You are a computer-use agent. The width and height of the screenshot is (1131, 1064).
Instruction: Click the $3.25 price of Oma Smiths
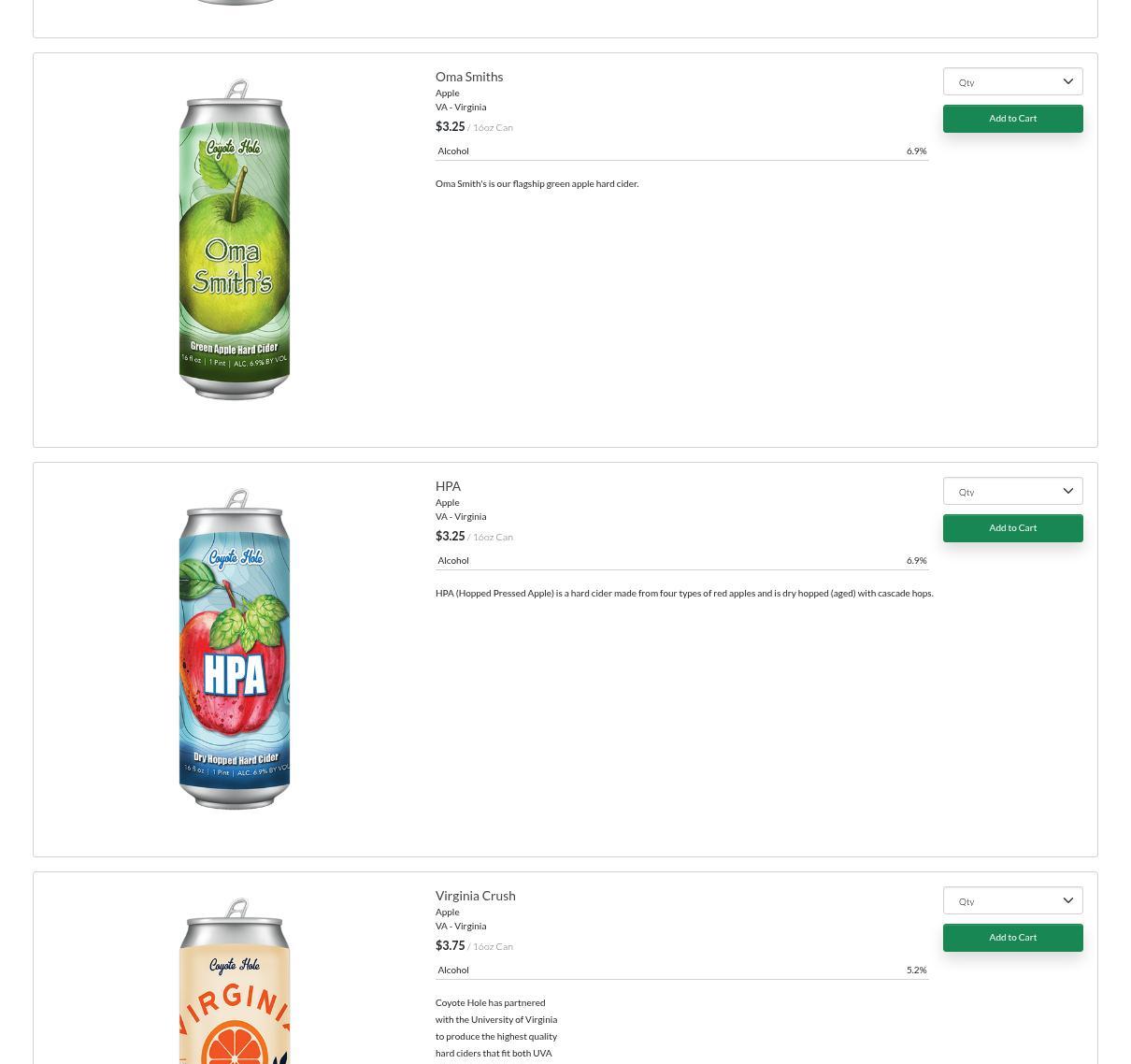(x=450, y=126)
